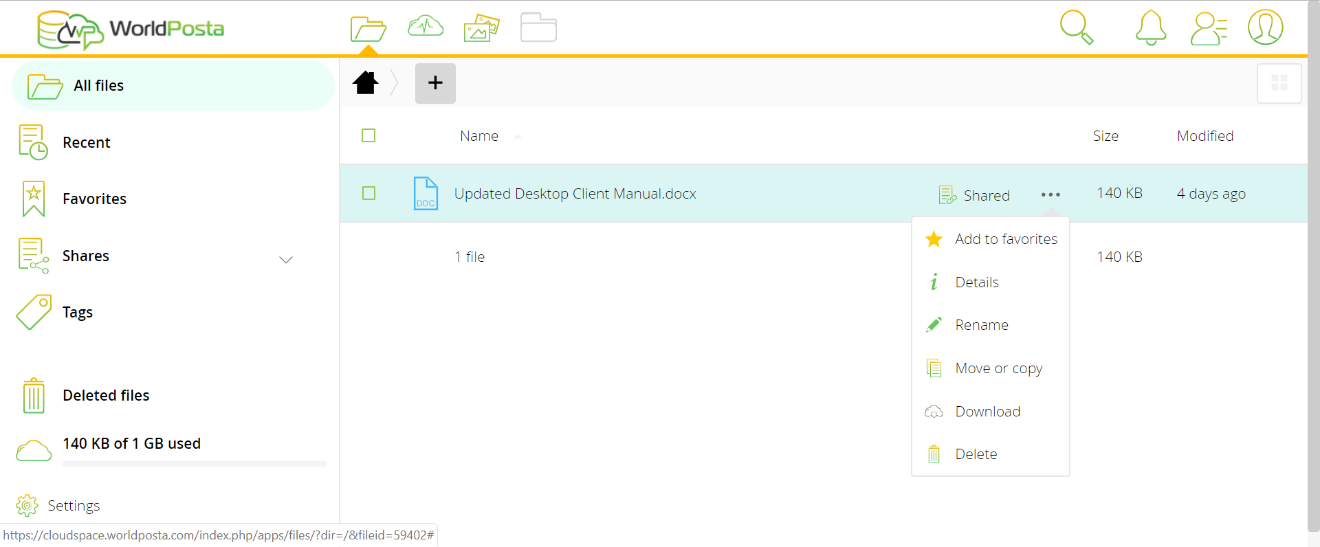Choose Rename from the file menu

click(991, 325)
